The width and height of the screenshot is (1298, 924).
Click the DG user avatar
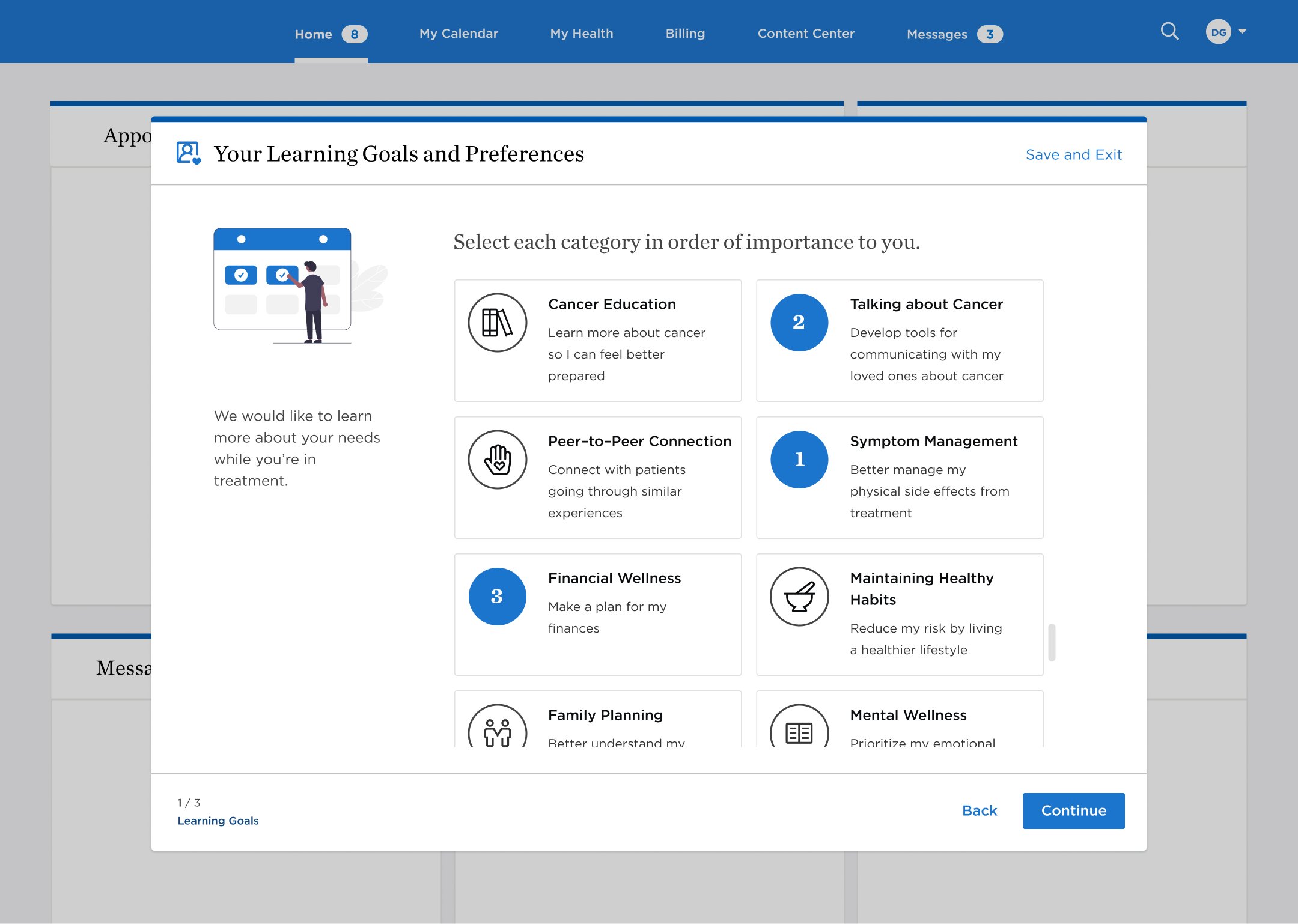tap(1218, 32)
